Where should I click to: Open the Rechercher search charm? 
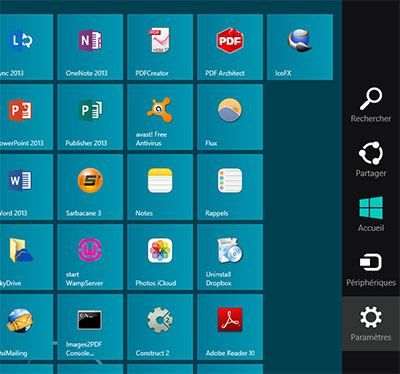pyautogui.click(x=371, y=105)
